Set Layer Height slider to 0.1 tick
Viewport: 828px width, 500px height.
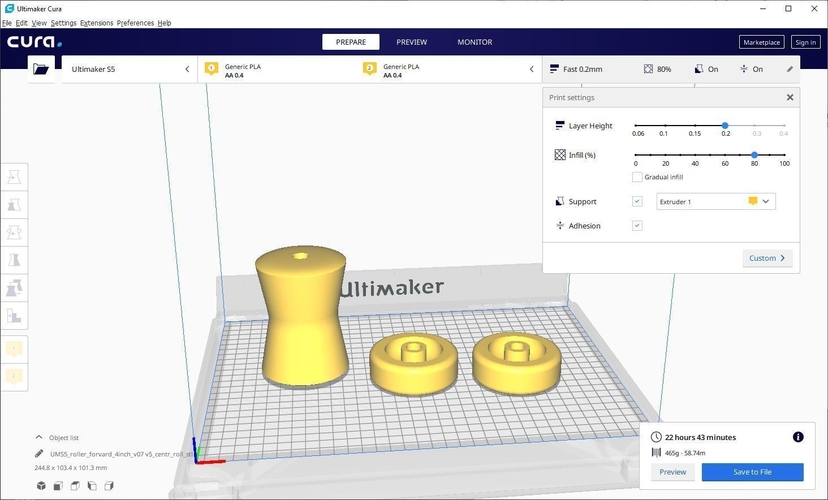[x=665, y=125]
